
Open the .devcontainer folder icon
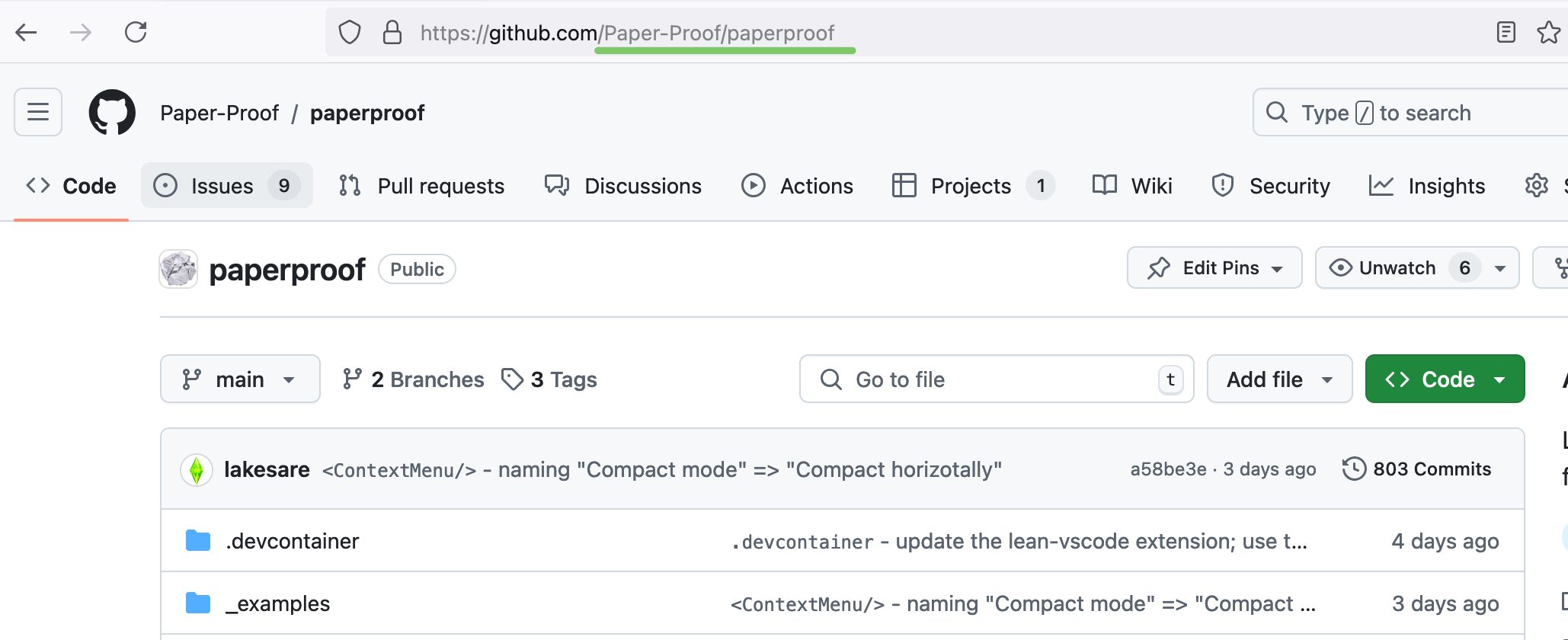(198, 541)
